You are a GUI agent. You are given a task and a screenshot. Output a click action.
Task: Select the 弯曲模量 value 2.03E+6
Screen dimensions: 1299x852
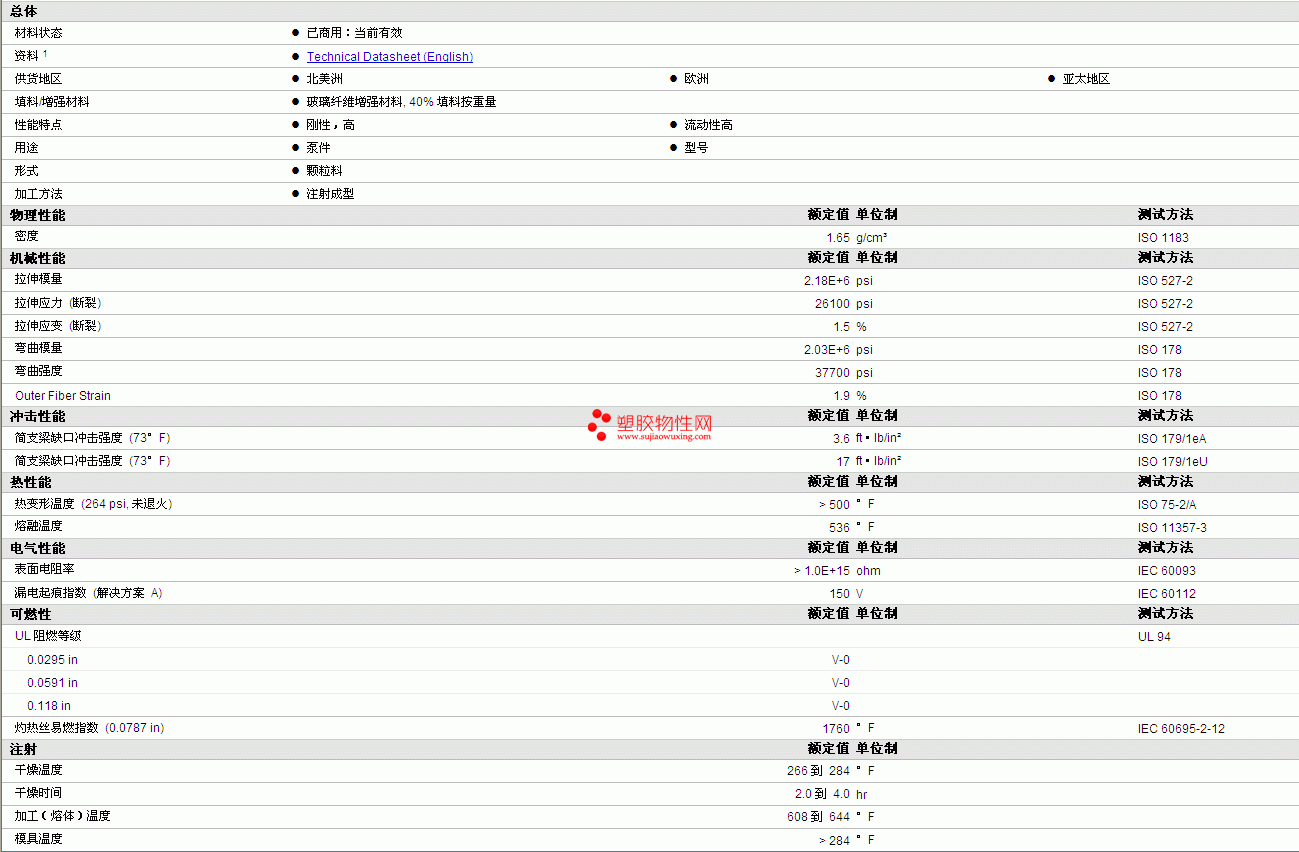(827, 350)
